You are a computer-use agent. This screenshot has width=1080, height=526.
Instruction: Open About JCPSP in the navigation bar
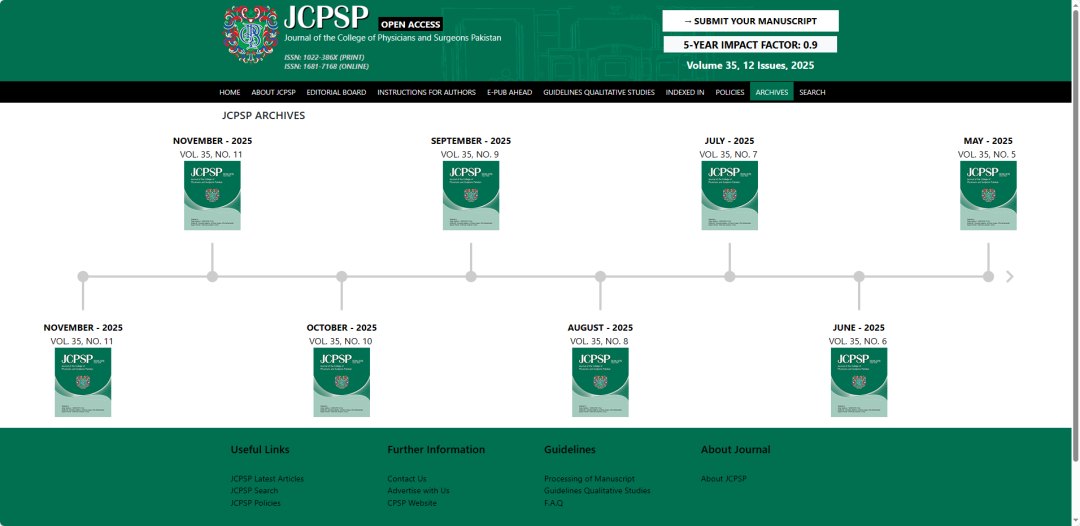point(273,92)
